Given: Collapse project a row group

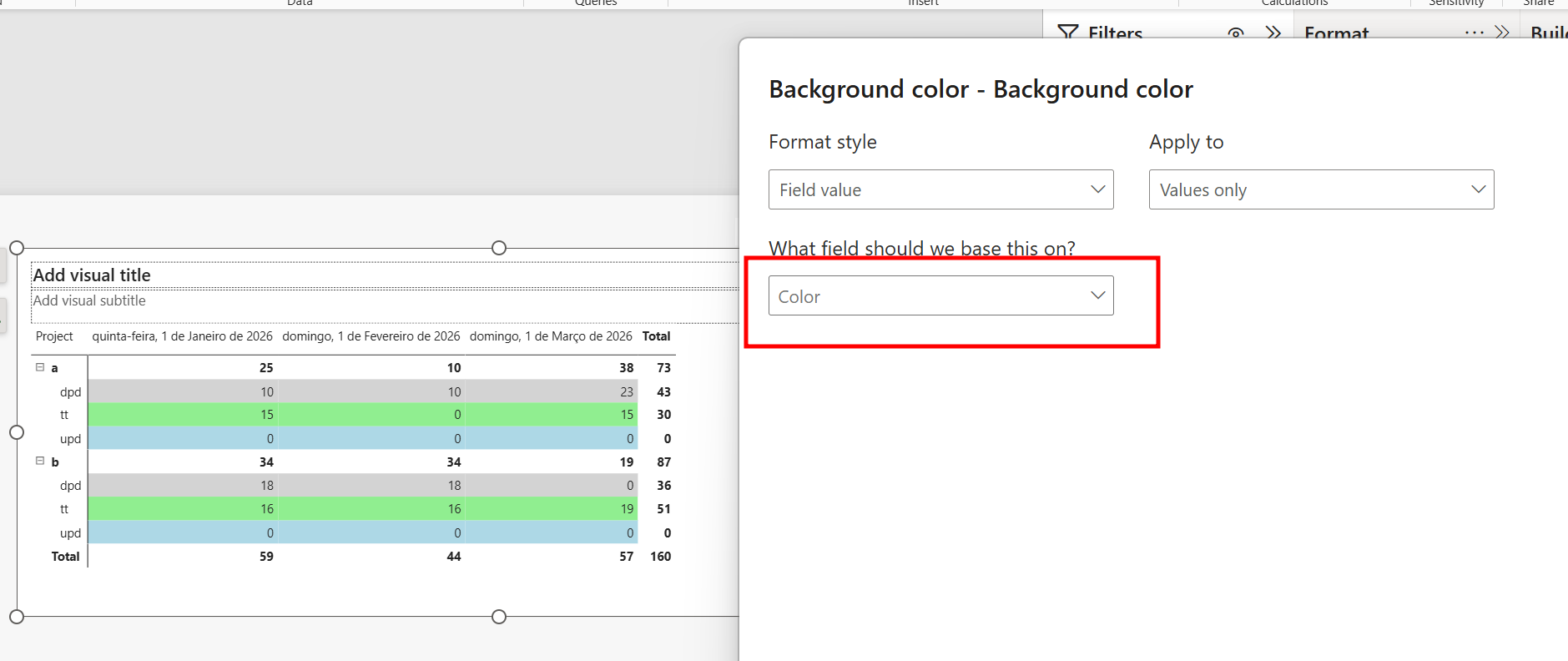Looking at the screenshot, I should point(39,367).
